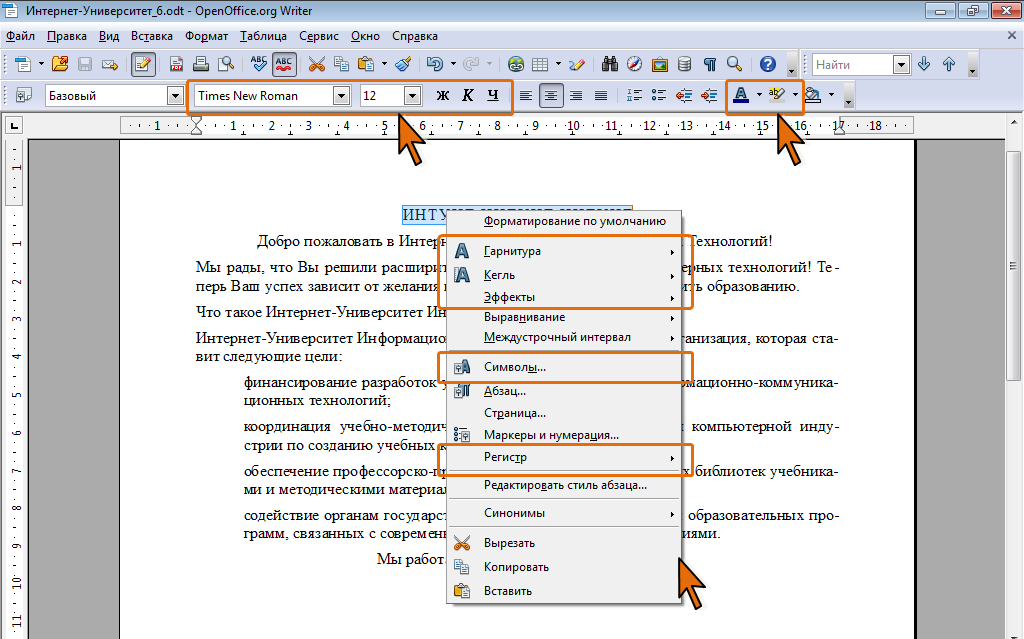Click the Insert Table icon
The height and width of the screenshot is (639, 1024).
click(x=540, y=64)
